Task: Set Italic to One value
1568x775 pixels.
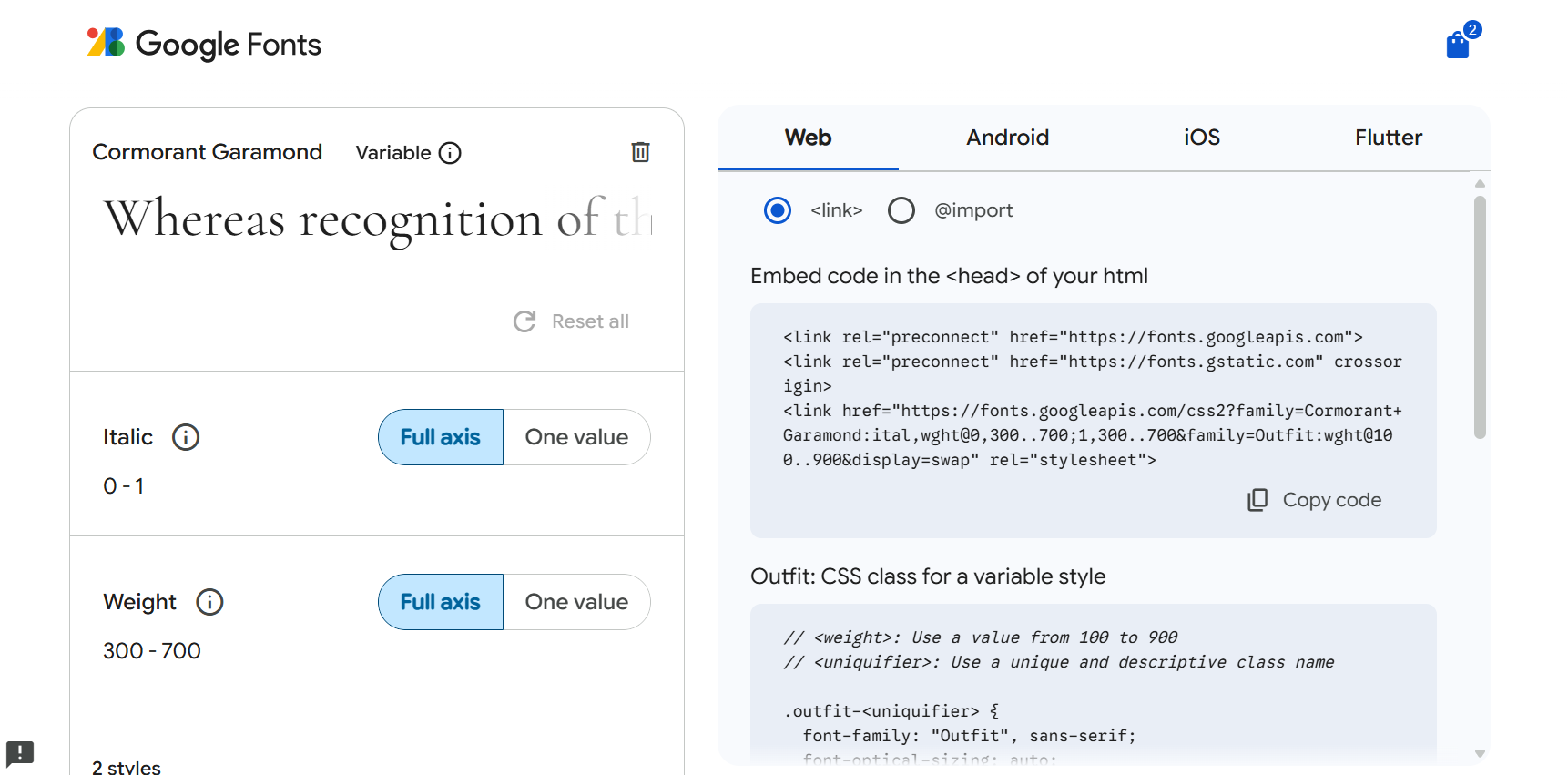Action: point(576,437)
